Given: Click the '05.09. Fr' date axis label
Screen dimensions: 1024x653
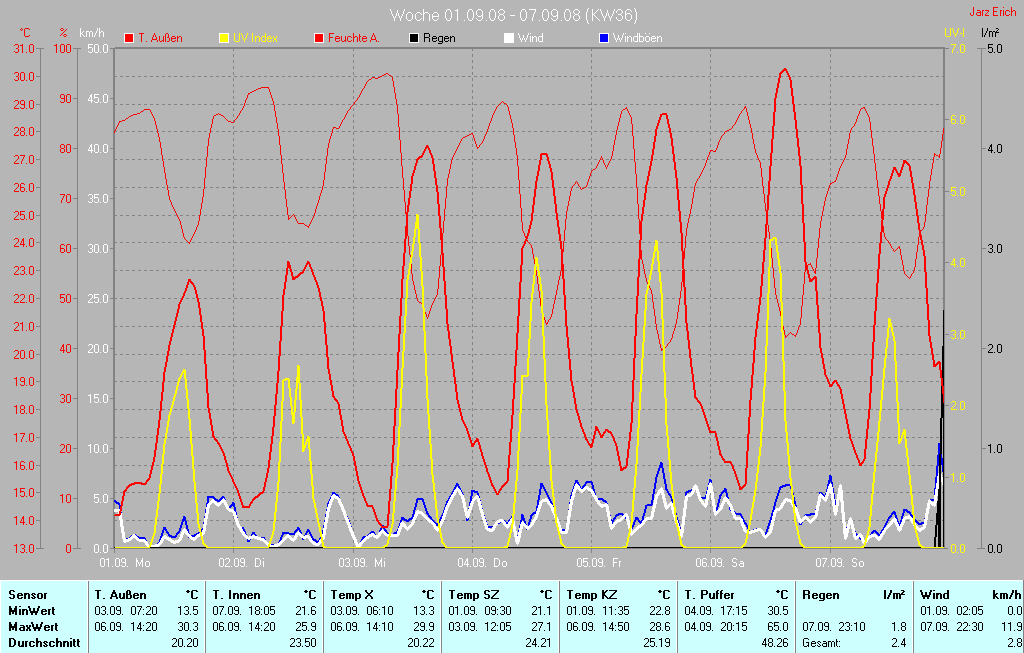Looking at the screenshot, I should click(599, 562).
